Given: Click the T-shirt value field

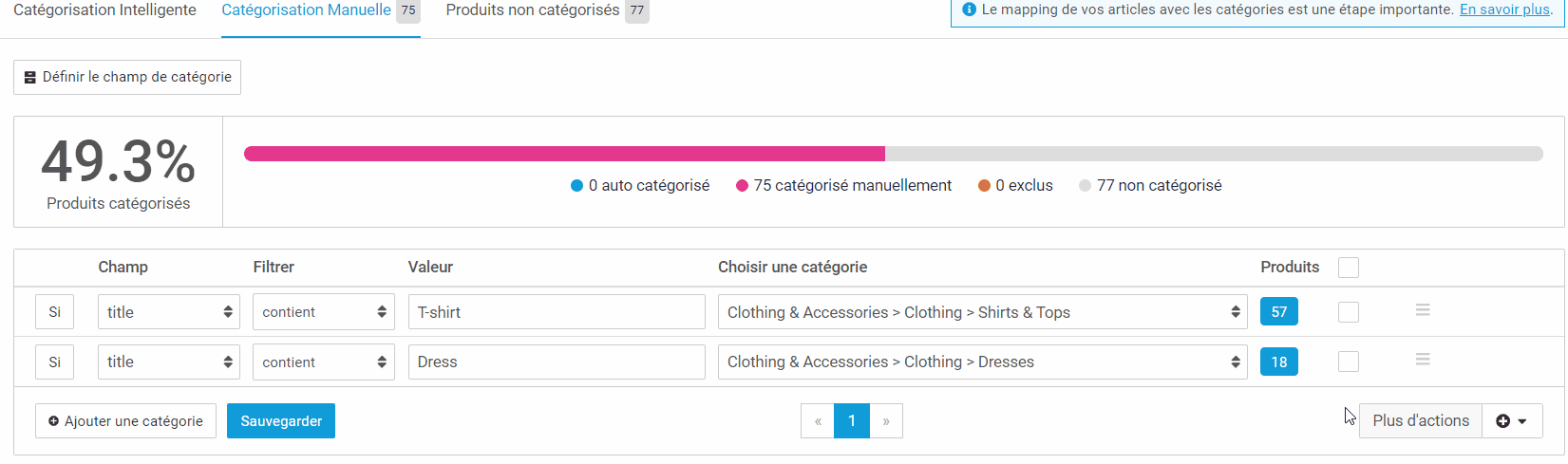Looking at the screenshot, I should click(557, 312).
